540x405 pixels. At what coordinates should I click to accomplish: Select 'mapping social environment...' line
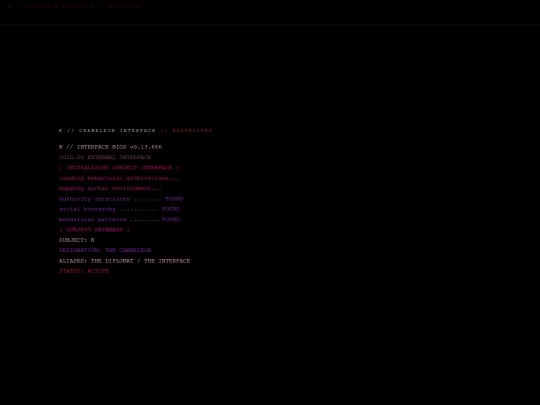tap(110, 188)
